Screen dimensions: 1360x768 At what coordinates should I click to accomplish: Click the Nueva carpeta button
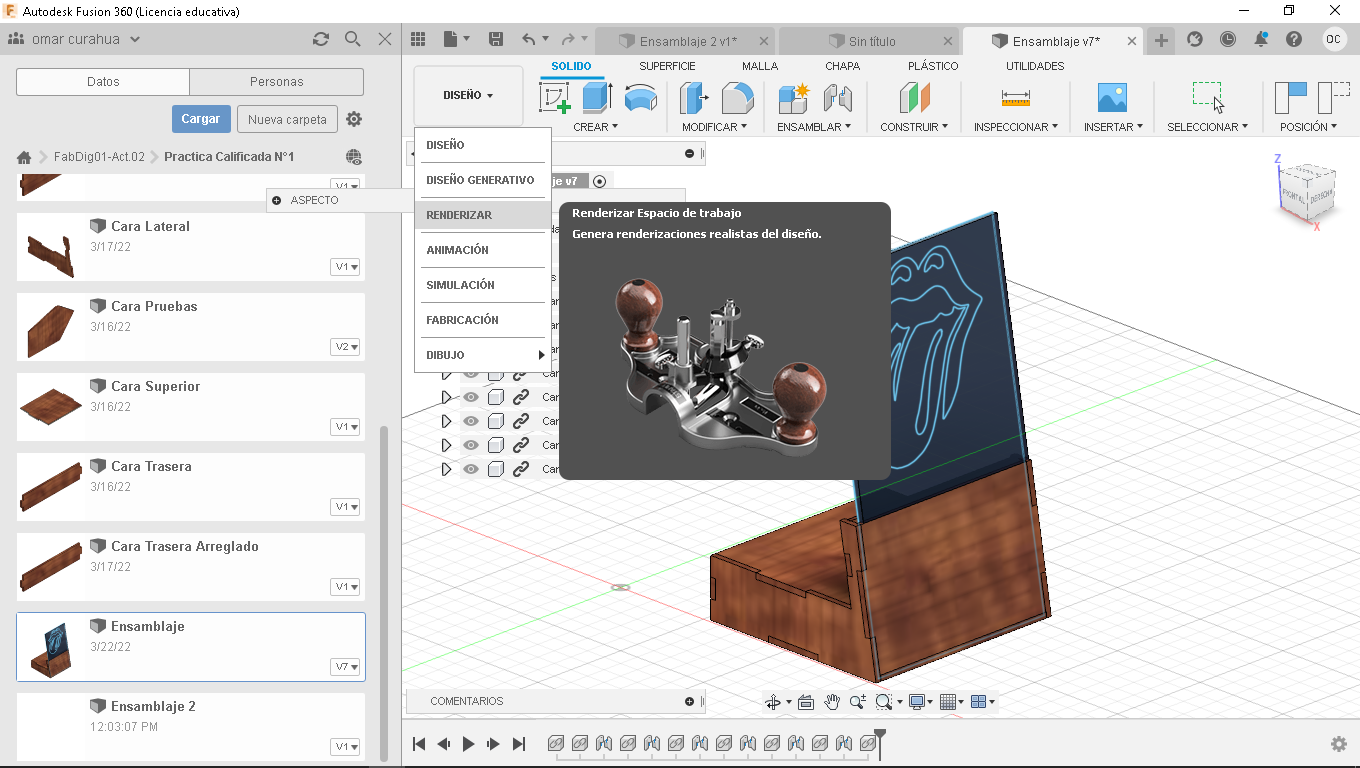(x=287, y=118)
